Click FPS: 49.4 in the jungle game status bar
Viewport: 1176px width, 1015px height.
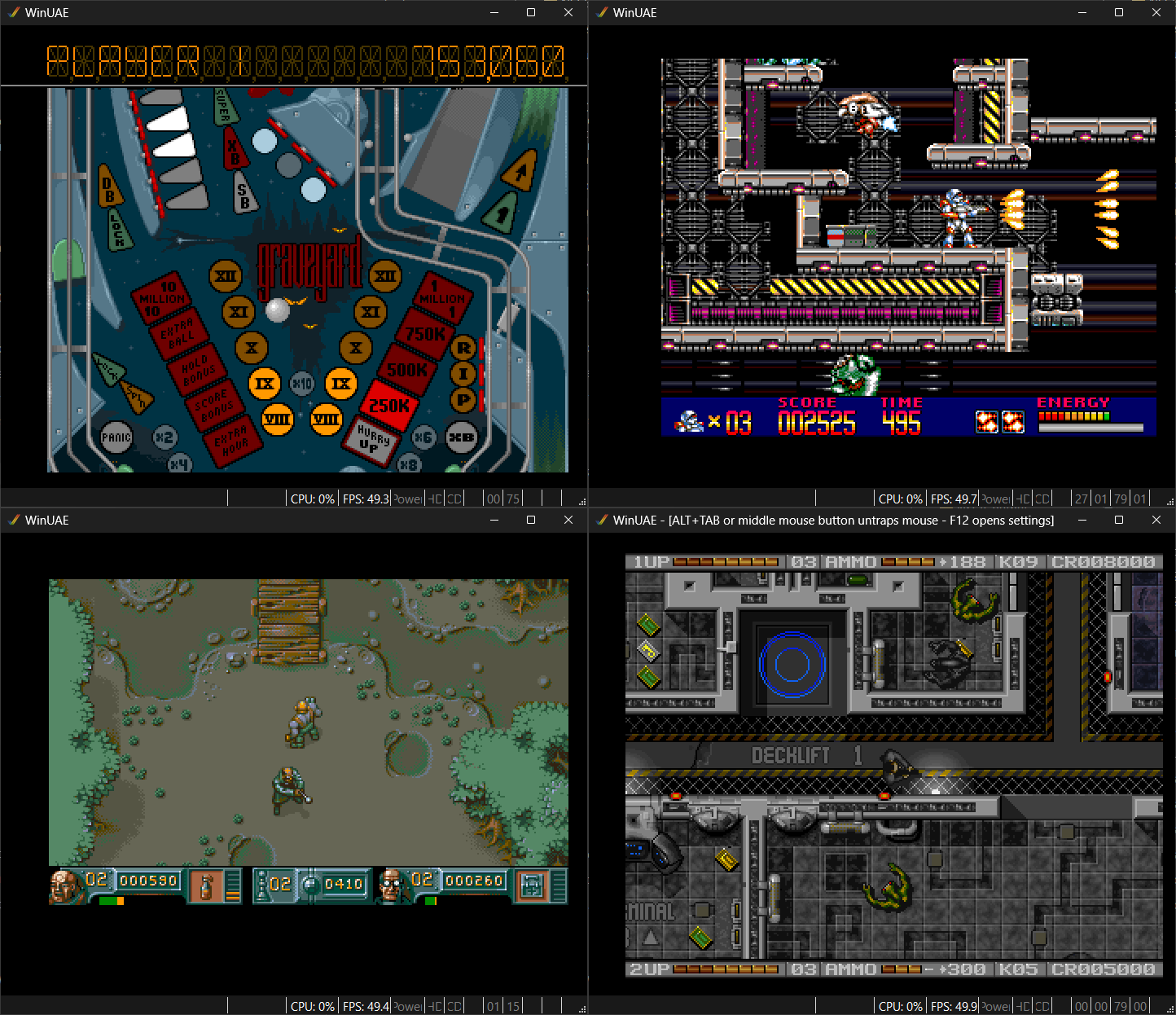[366, 1006]
